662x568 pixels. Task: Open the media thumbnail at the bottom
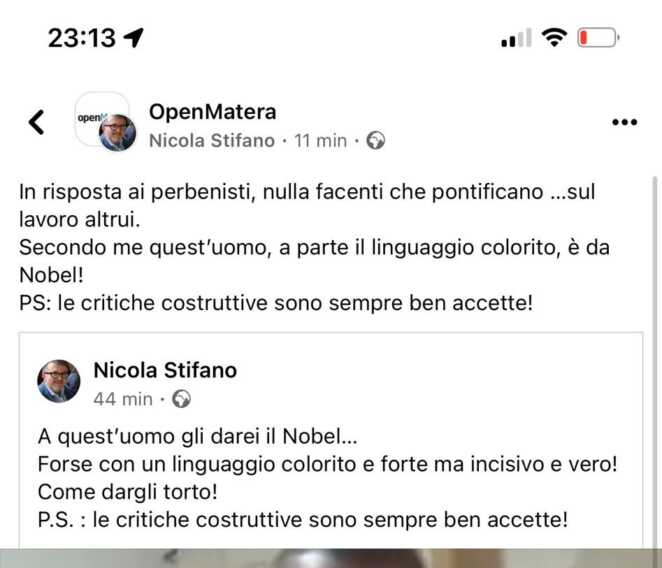click(330, 558)
